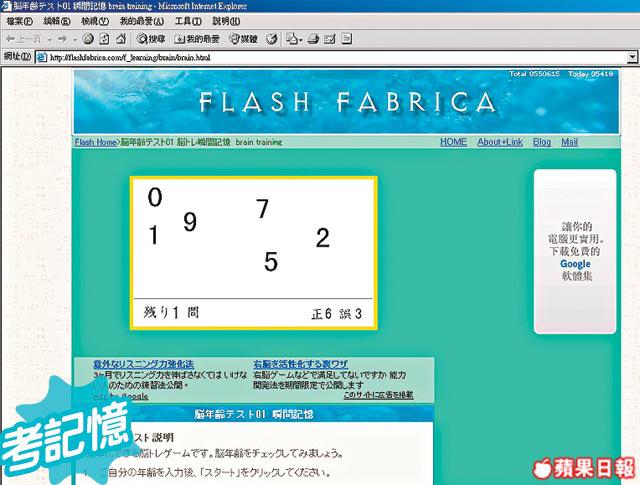Viewport: 640px width, 485px height.
Task: Click the Flash Home breadcrumb link
Action: coord(96,142)
